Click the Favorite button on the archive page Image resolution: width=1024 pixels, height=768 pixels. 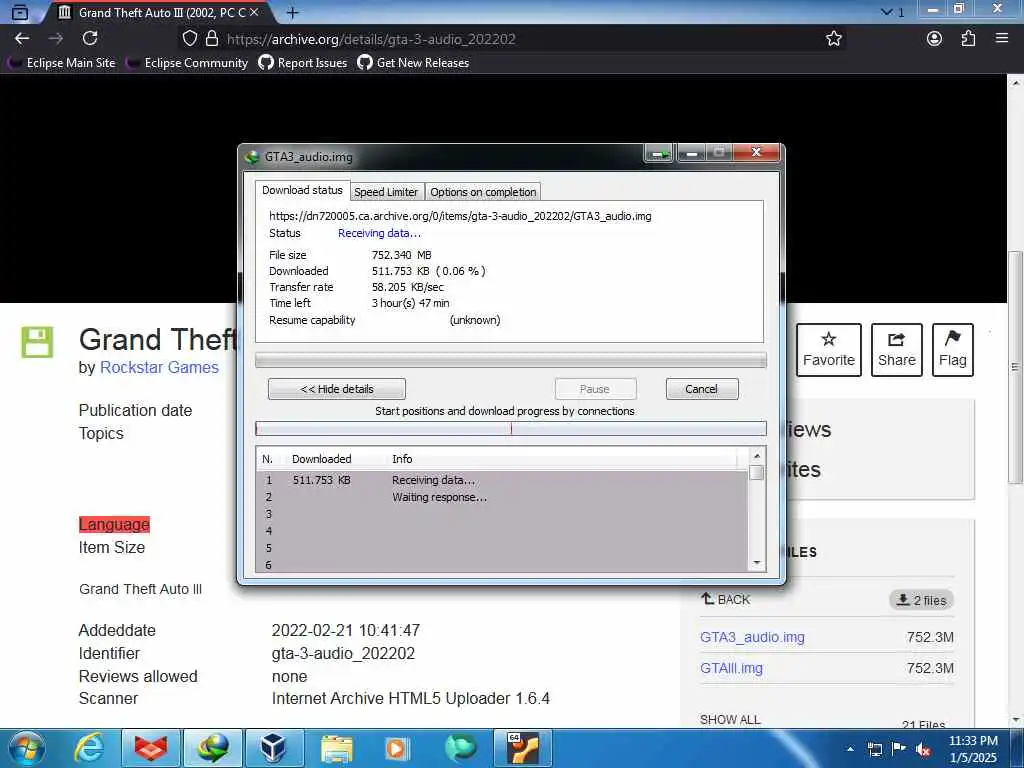tap(829, 349)
